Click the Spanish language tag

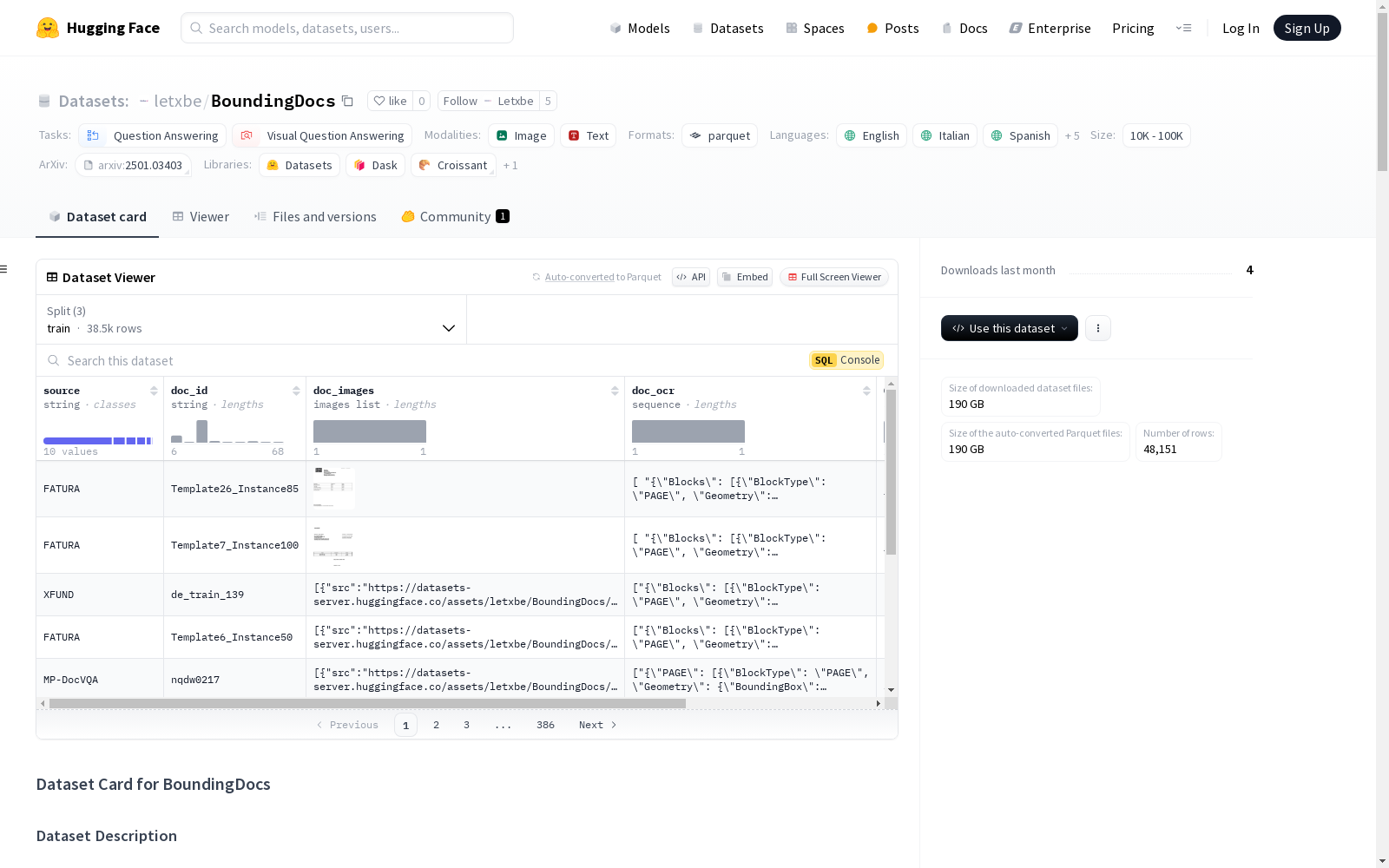click(x=1021, y=135)
